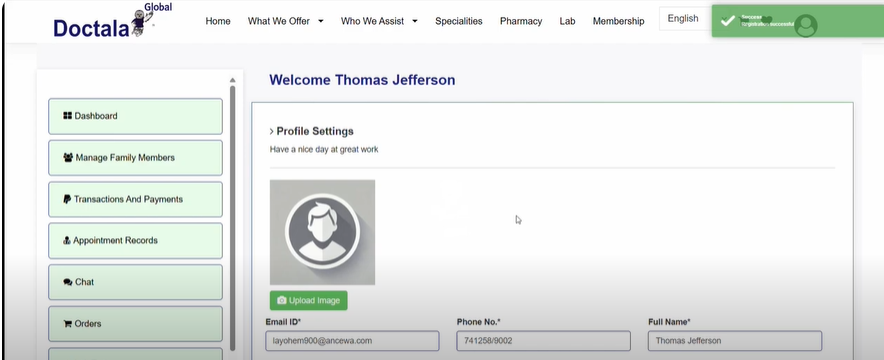View Appointment Records
The image size is (884, 360).
pos(135,241)
